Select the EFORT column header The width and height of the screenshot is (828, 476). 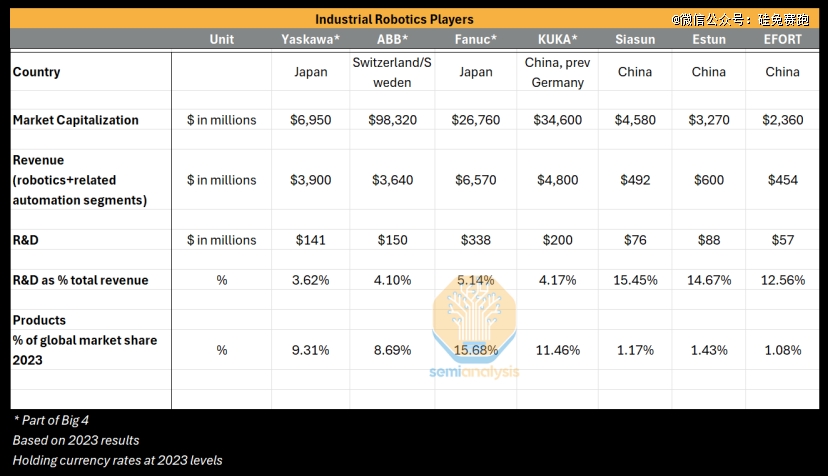click(x=783, y=40)
